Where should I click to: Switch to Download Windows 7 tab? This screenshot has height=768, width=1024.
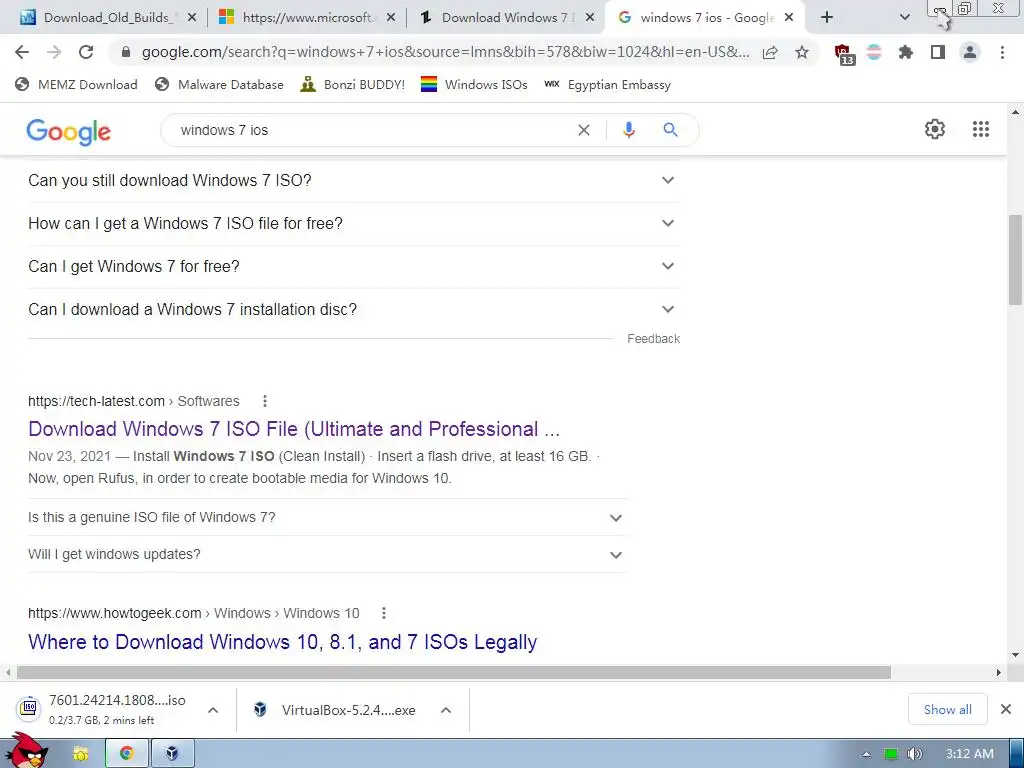pos(506,18)
